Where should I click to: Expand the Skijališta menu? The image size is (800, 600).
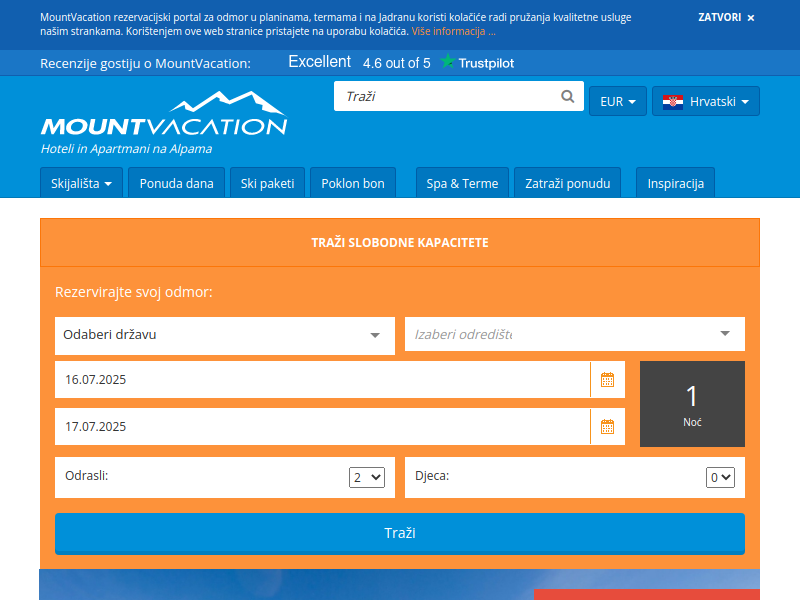click(x=81, y=183)
